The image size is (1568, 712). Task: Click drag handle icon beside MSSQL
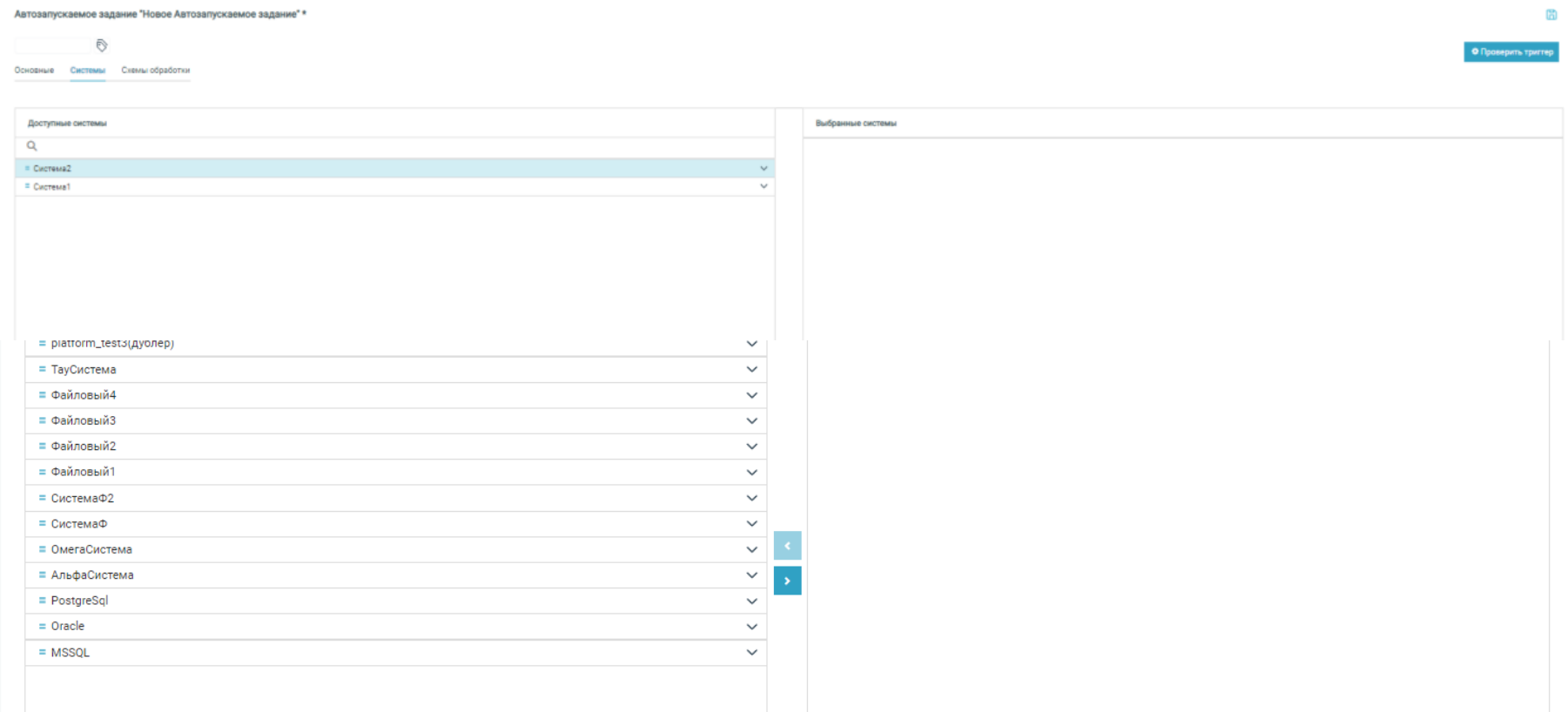click(x=42, y=652)
